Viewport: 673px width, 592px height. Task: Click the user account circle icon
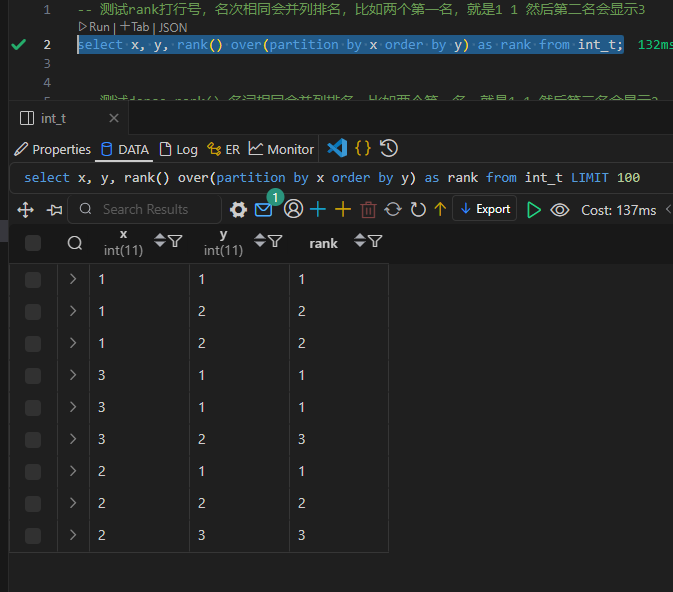[x=294, y=209]
